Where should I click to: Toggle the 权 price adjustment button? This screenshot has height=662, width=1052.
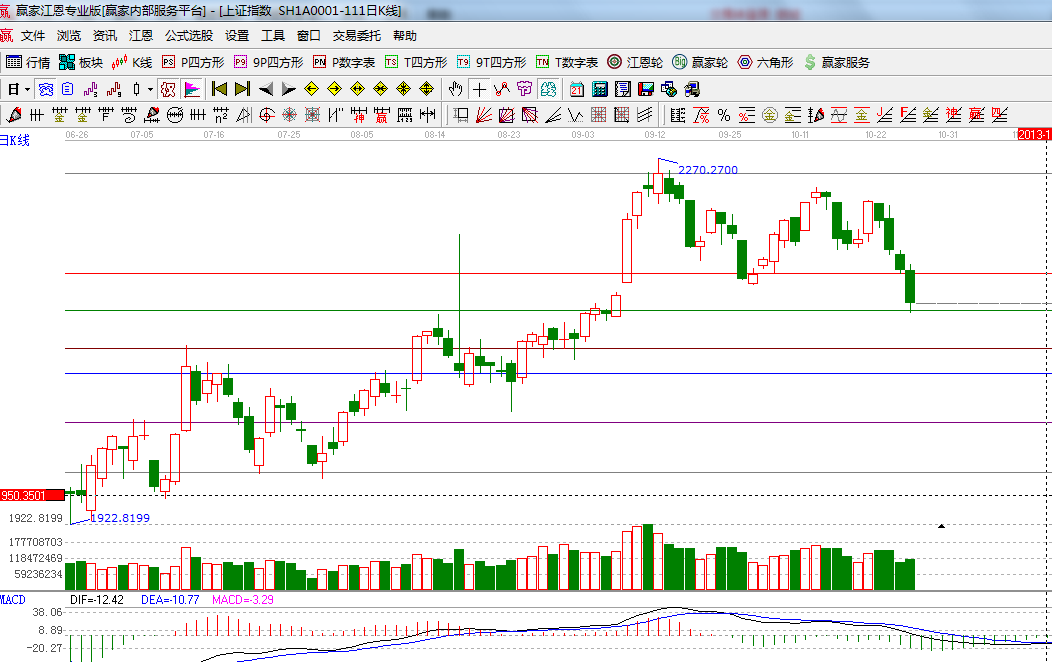168,89
